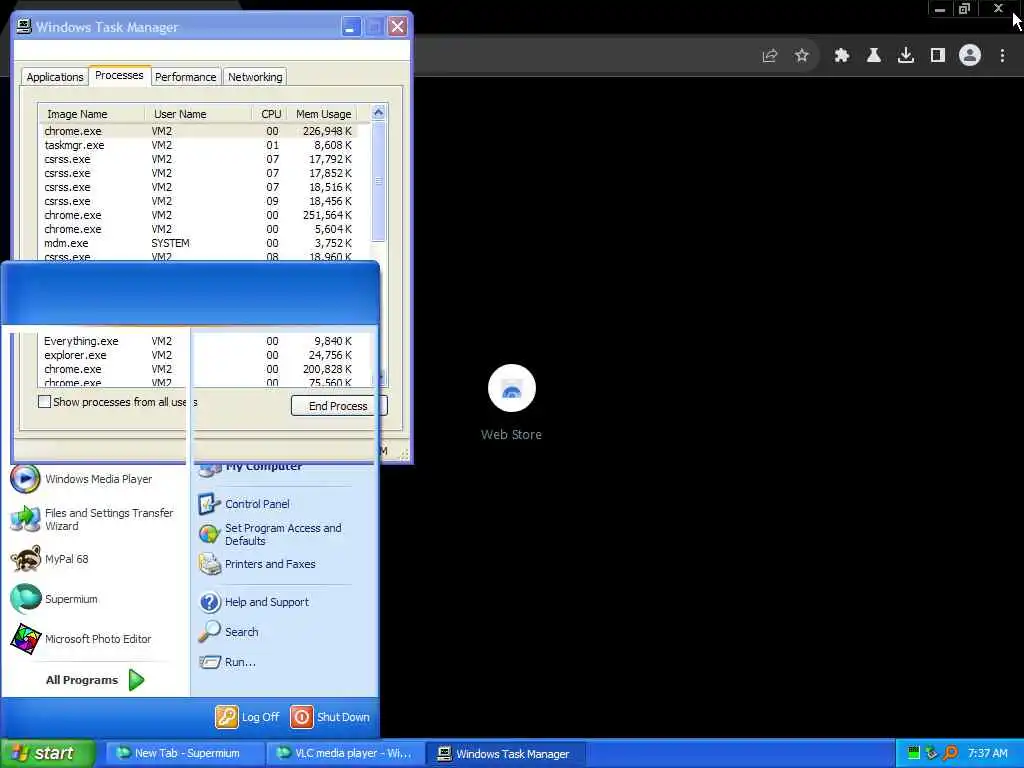Toggle the browser side panel icon
Image resolution: width=1024 pixels, height=768 pixels.
coord(938,56)
